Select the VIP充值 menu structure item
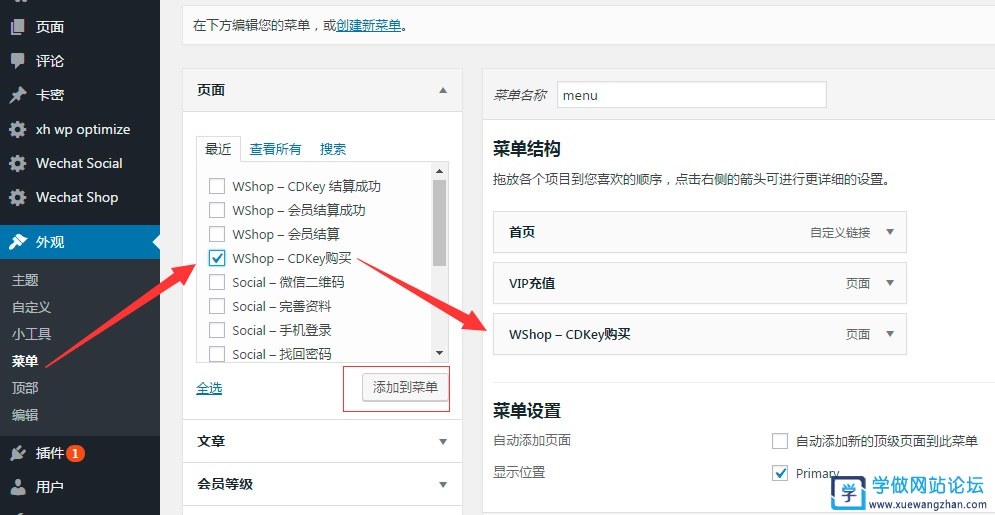The height and width of the screenshot is (515, 995). coord(700,283)
